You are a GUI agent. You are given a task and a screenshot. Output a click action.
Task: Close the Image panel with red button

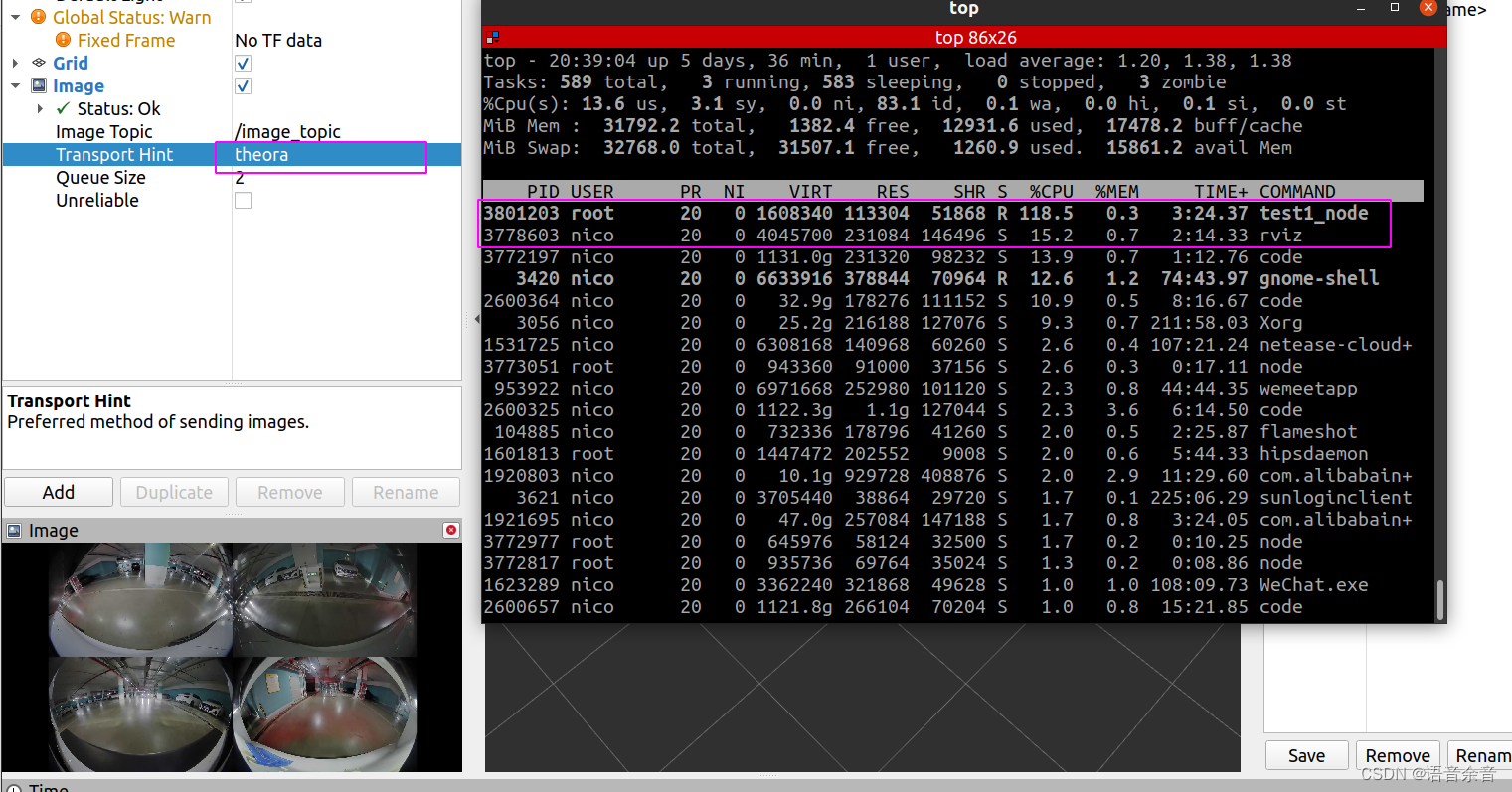(x=451, y=530)
